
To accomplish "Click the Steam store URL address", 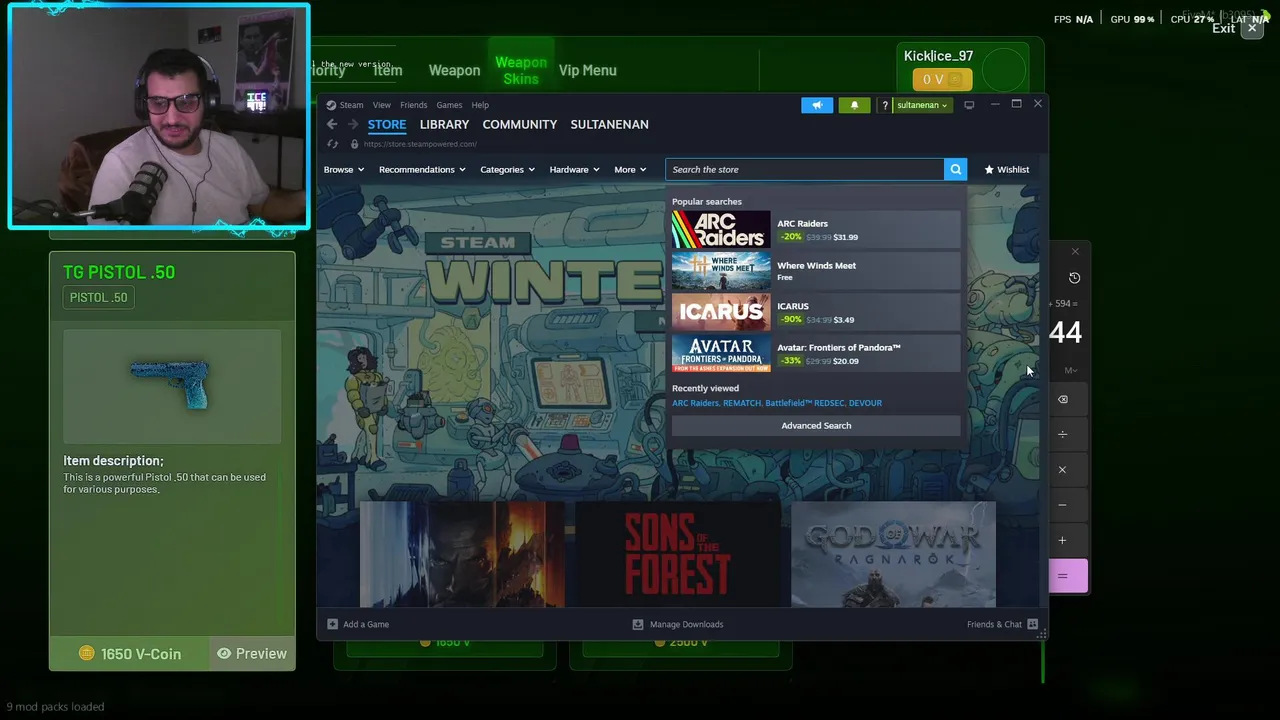I will click(x=420, y=144).
